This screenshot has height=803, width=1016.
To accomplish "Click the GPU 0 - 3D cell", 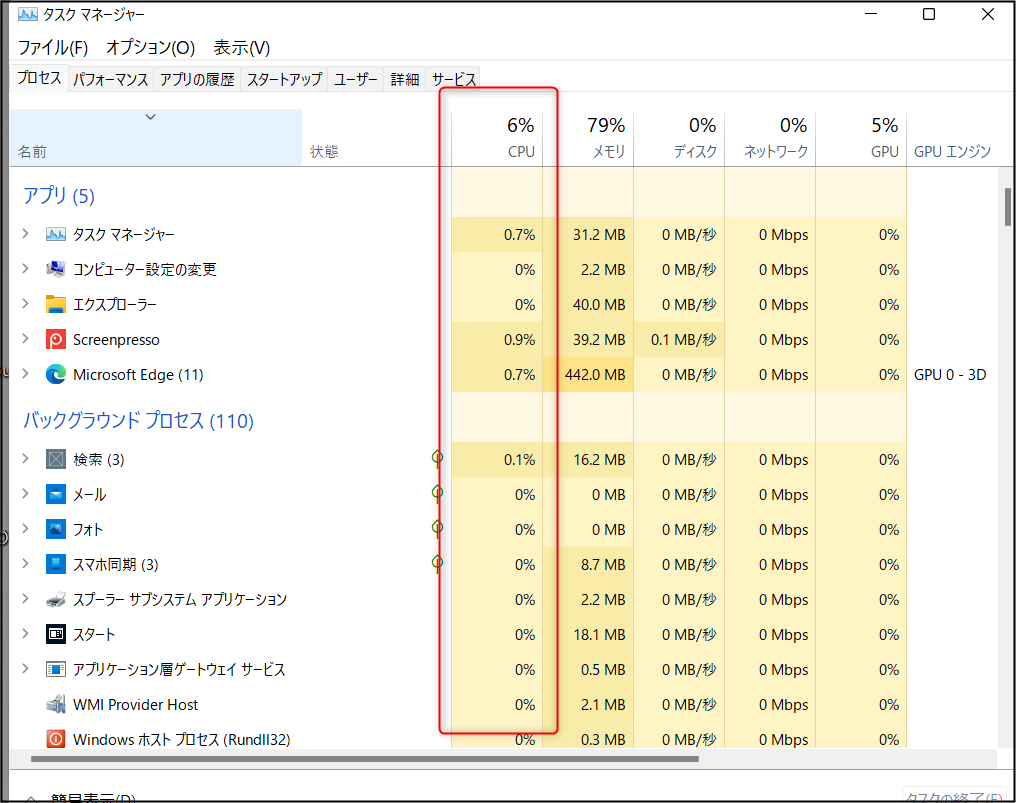I will pos(950,375).
